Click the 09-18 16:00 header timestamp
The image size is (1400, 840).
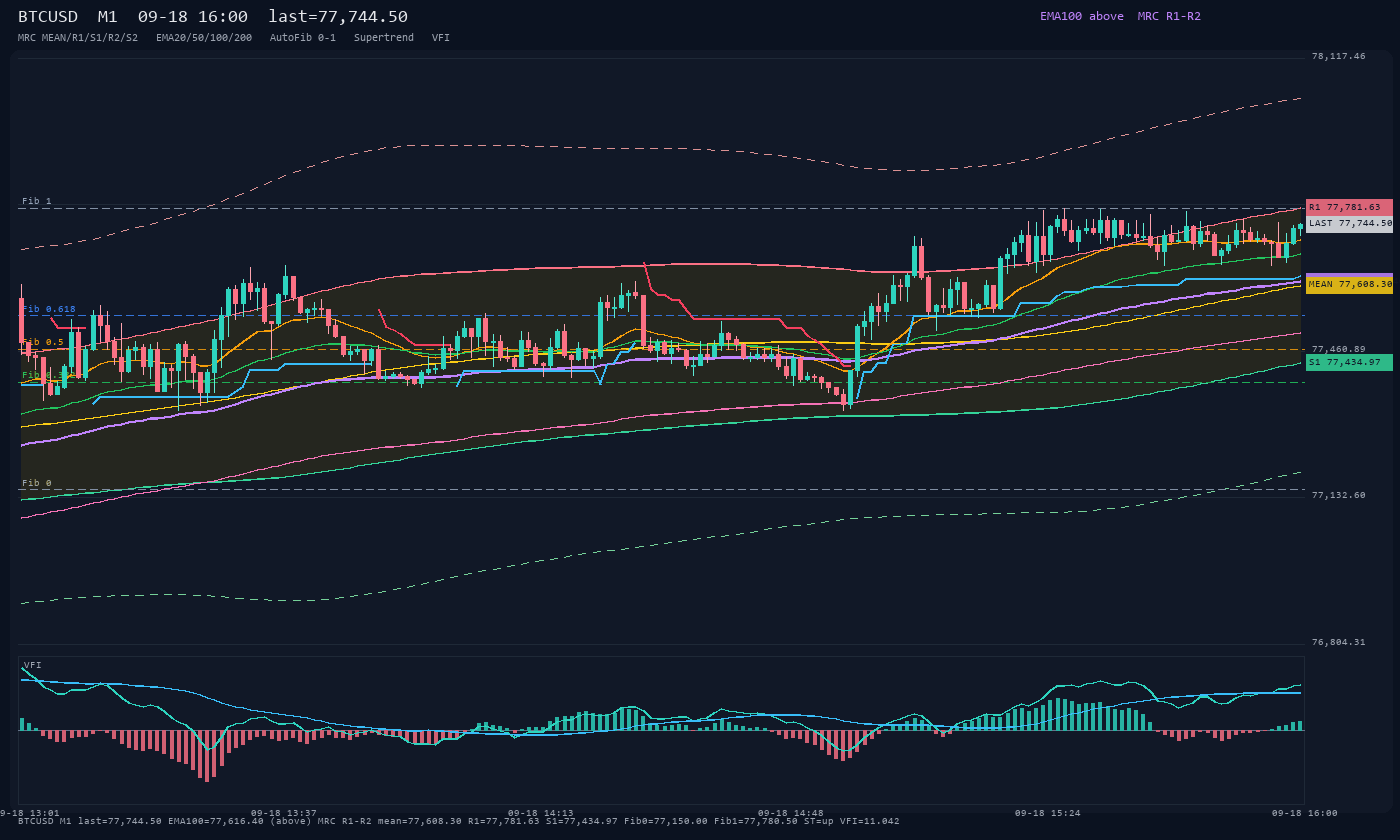coord(193,17)
